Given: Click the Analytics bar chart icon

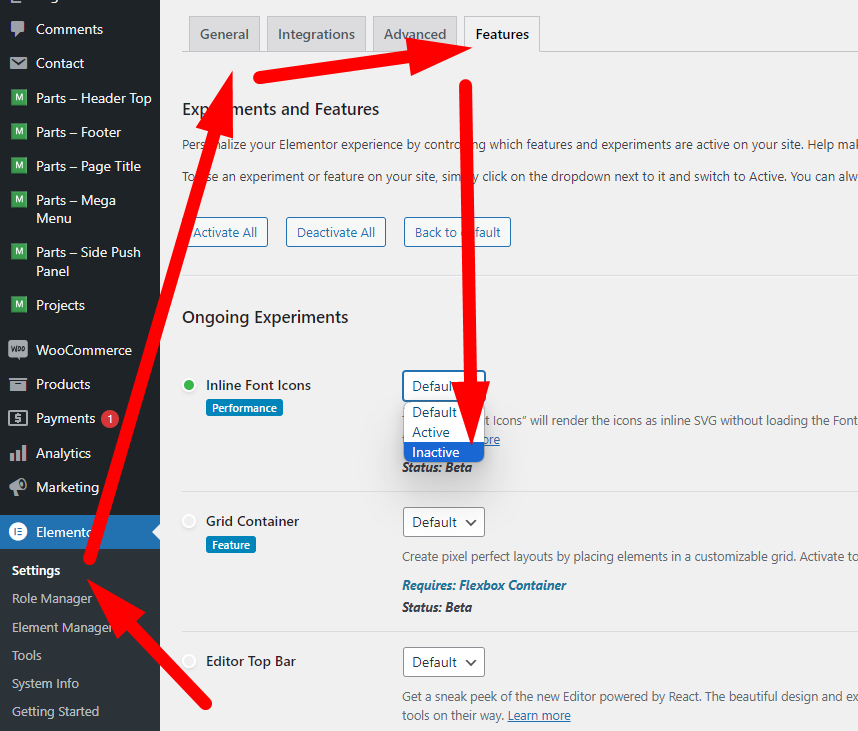Looking at the screenshot, I should (x=18, y=453).
